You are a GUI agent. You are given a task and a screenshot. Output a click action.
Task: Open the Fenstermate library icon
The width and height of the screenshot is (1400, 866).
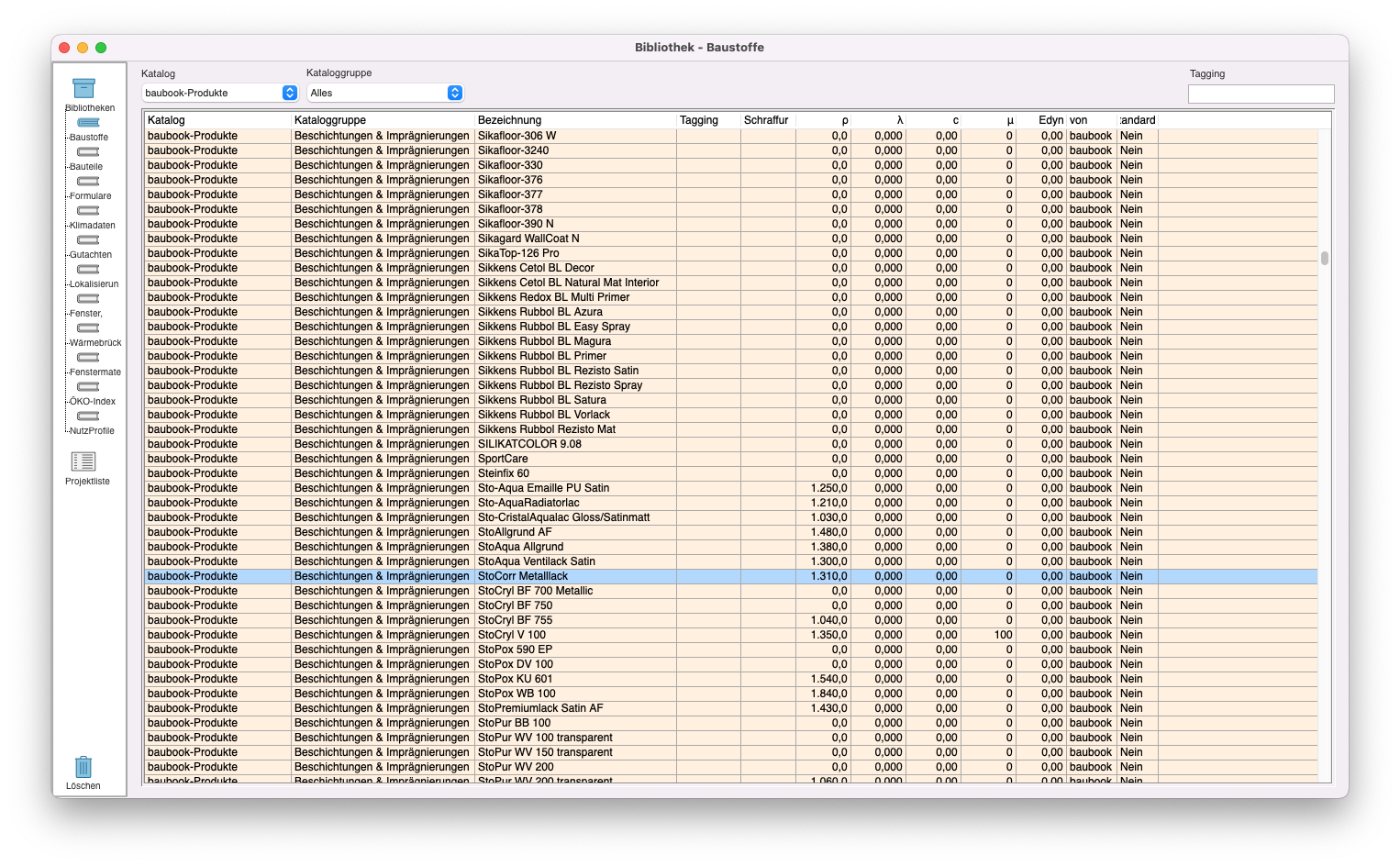pos(88,358)
